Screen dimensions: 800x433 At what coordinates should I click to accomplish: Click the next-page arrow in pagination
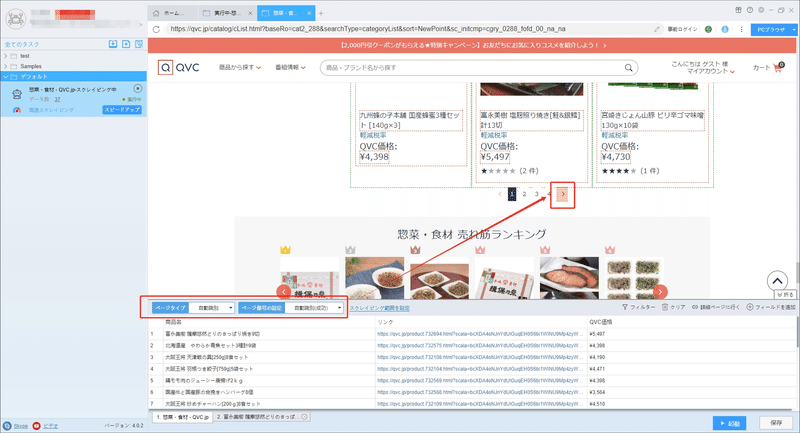click(563, 194)
